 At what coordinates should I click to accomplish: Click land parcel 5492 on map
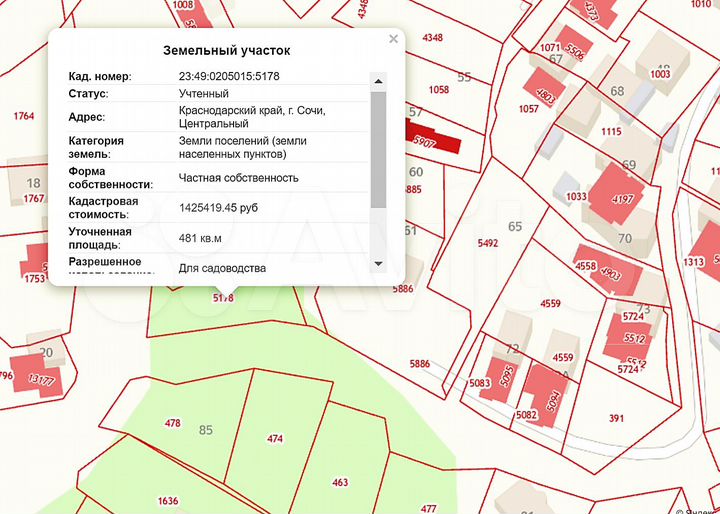point(487,243)
